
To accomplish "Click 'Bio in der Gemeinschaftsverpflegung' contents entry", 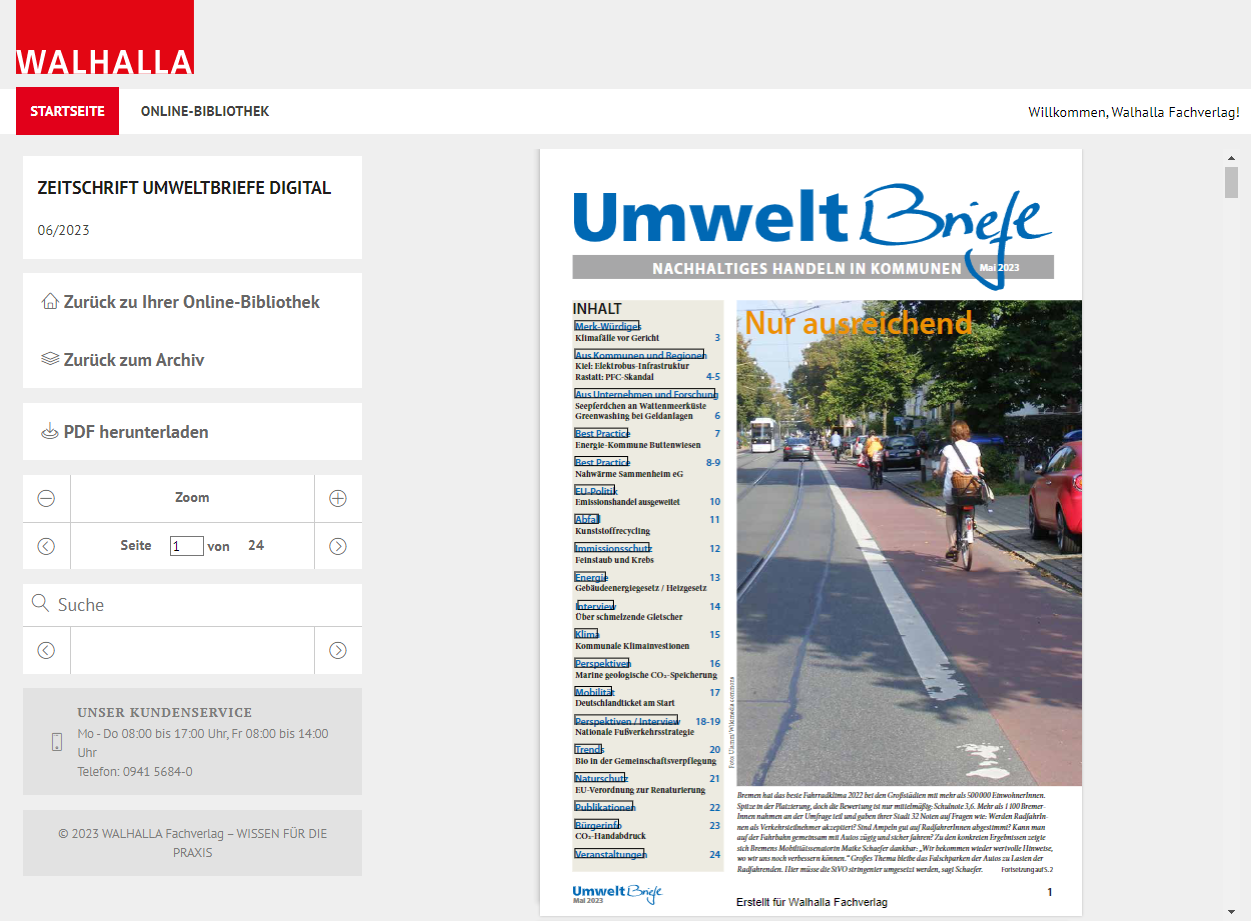I will (646, 761).
